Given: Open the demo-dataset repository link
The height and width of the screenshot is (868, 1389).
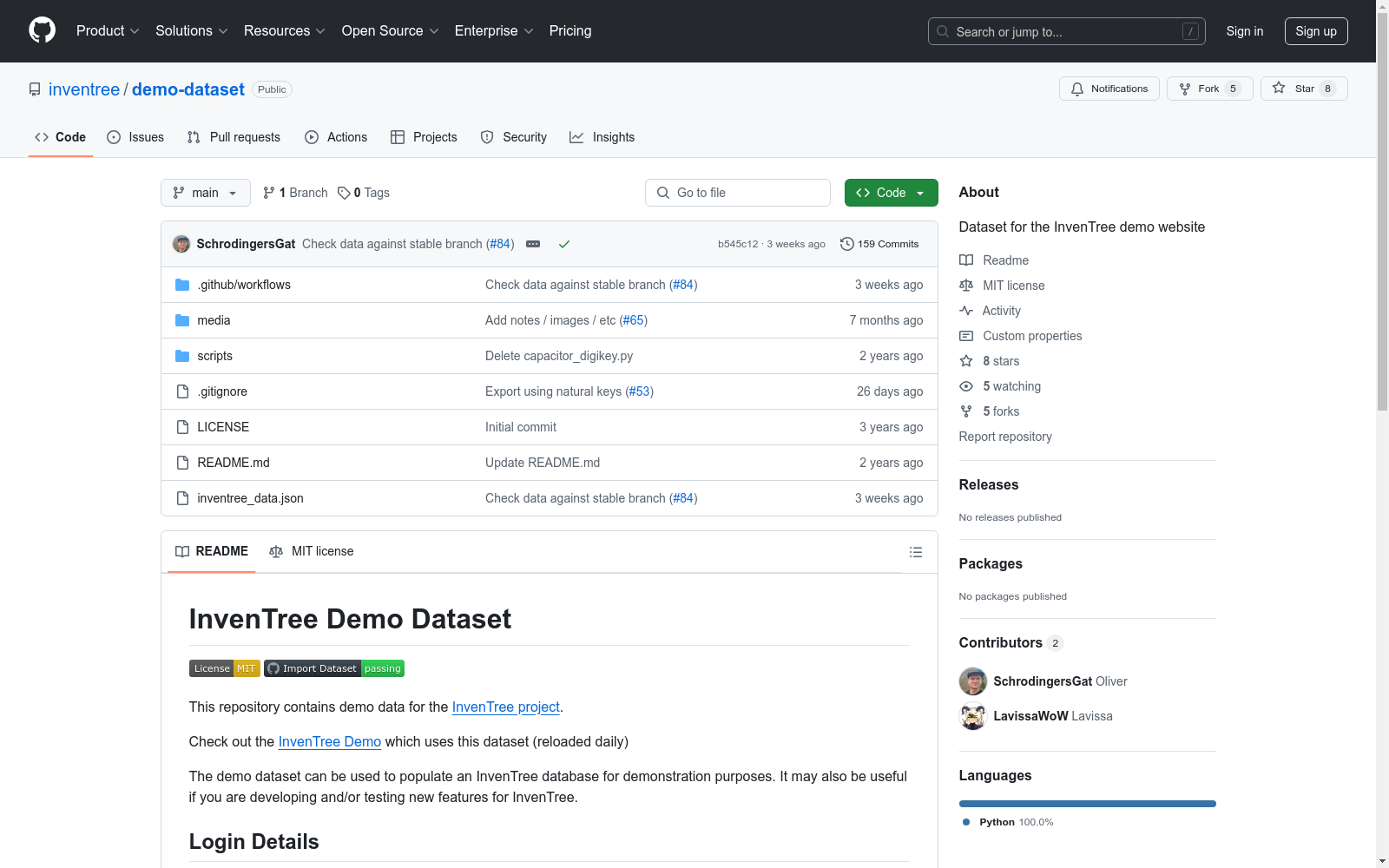Looking at the screenshot, I should pos(188,89).
